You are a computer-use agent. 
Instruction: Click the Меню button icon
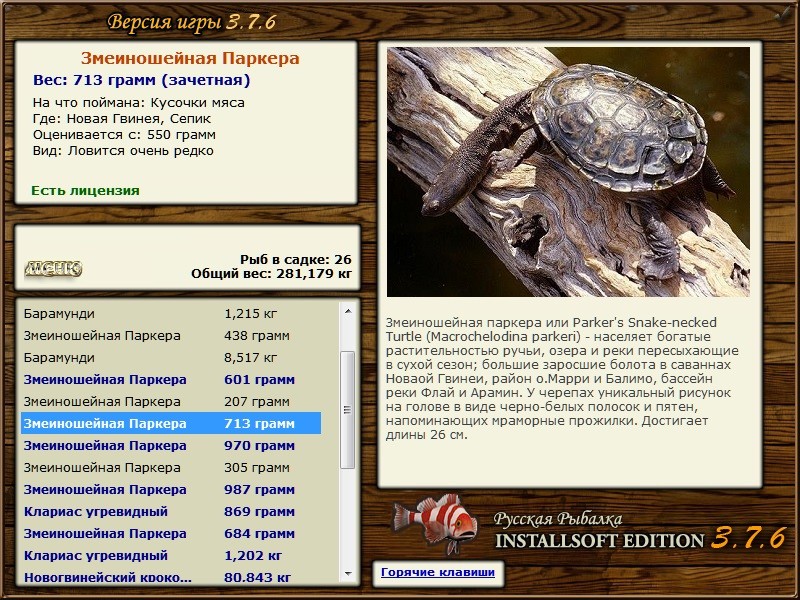(x=53, y=268)
